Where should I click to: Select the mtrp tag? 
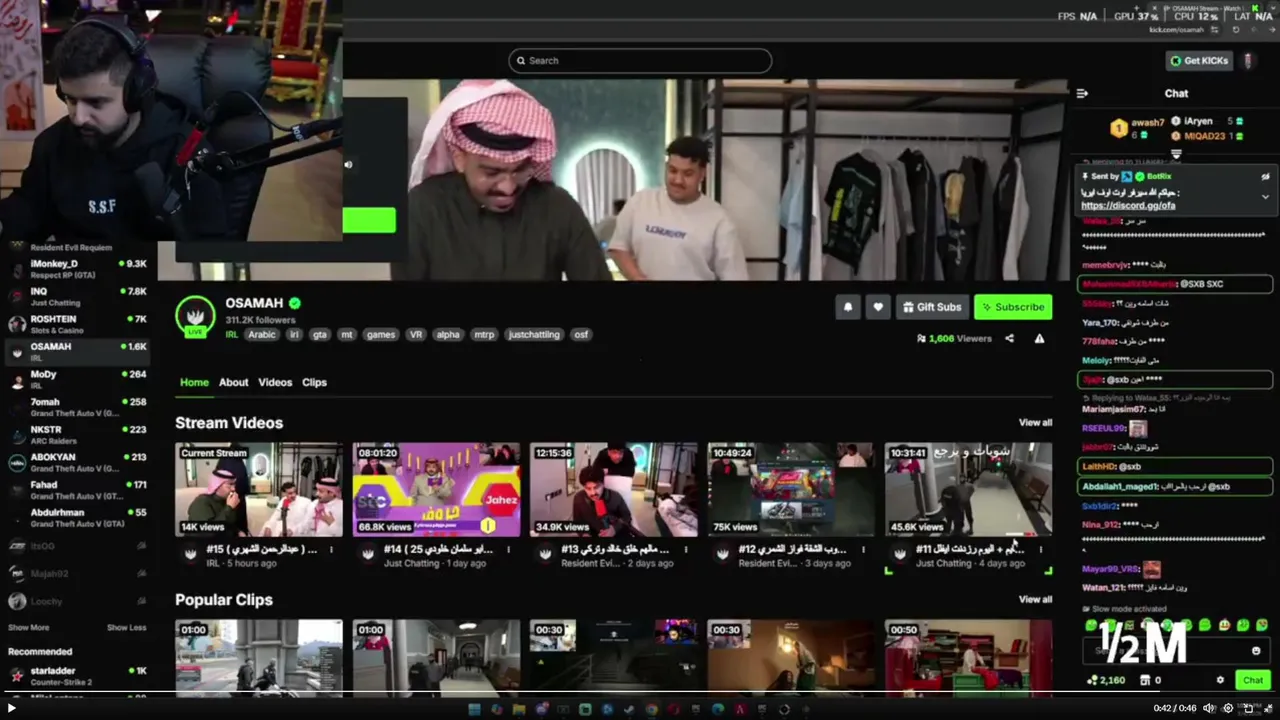(484, 335)
